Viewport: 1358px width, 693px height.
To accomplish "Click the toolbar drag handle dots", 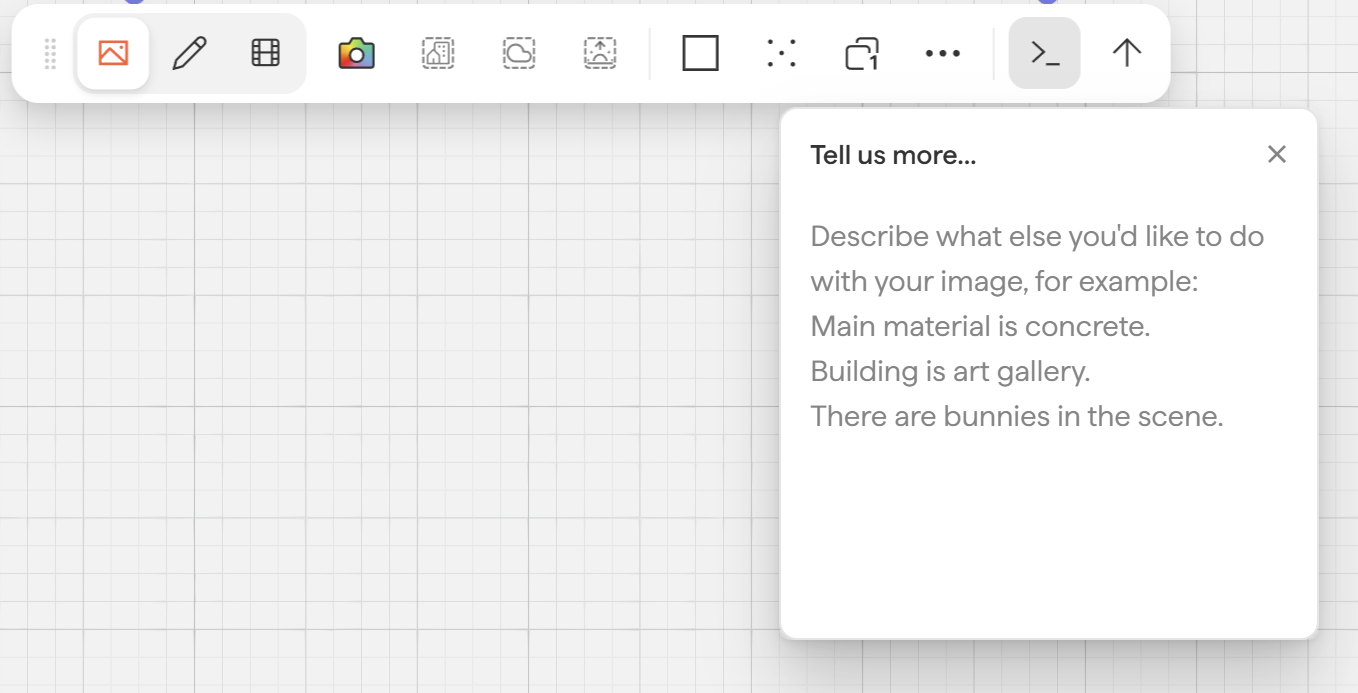I will (50, 53).
